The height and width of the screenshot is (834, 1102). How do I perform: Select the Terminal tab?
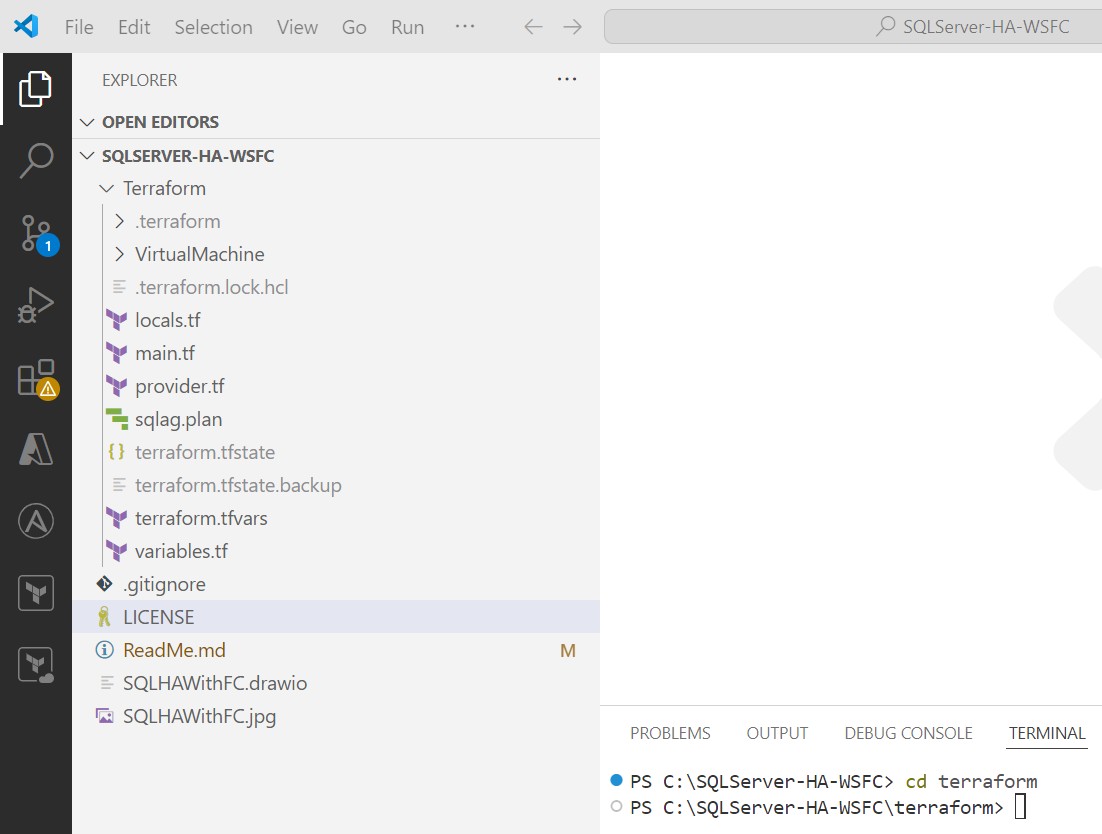point(1047,733)
